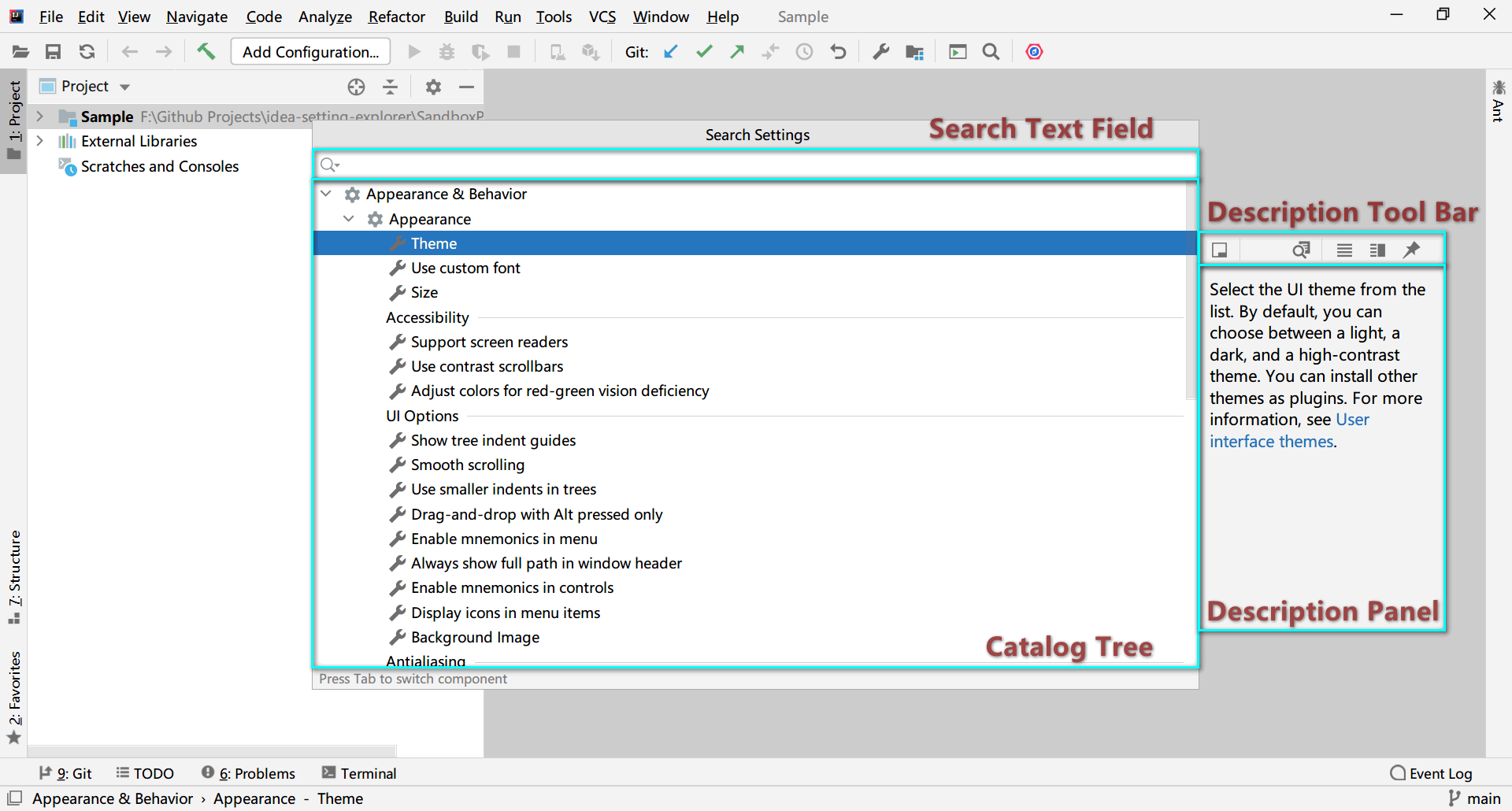The image size is (1512, 811).
Task: Collapse the Appearance & Behavior node
Action: pyautogui.click(x=326, y=194)
